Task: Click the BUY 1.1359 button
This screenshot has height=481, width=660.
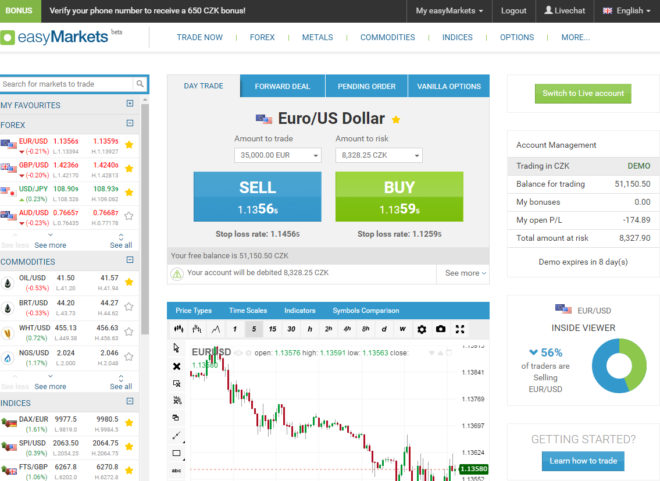Action: [x=399, y=197]
